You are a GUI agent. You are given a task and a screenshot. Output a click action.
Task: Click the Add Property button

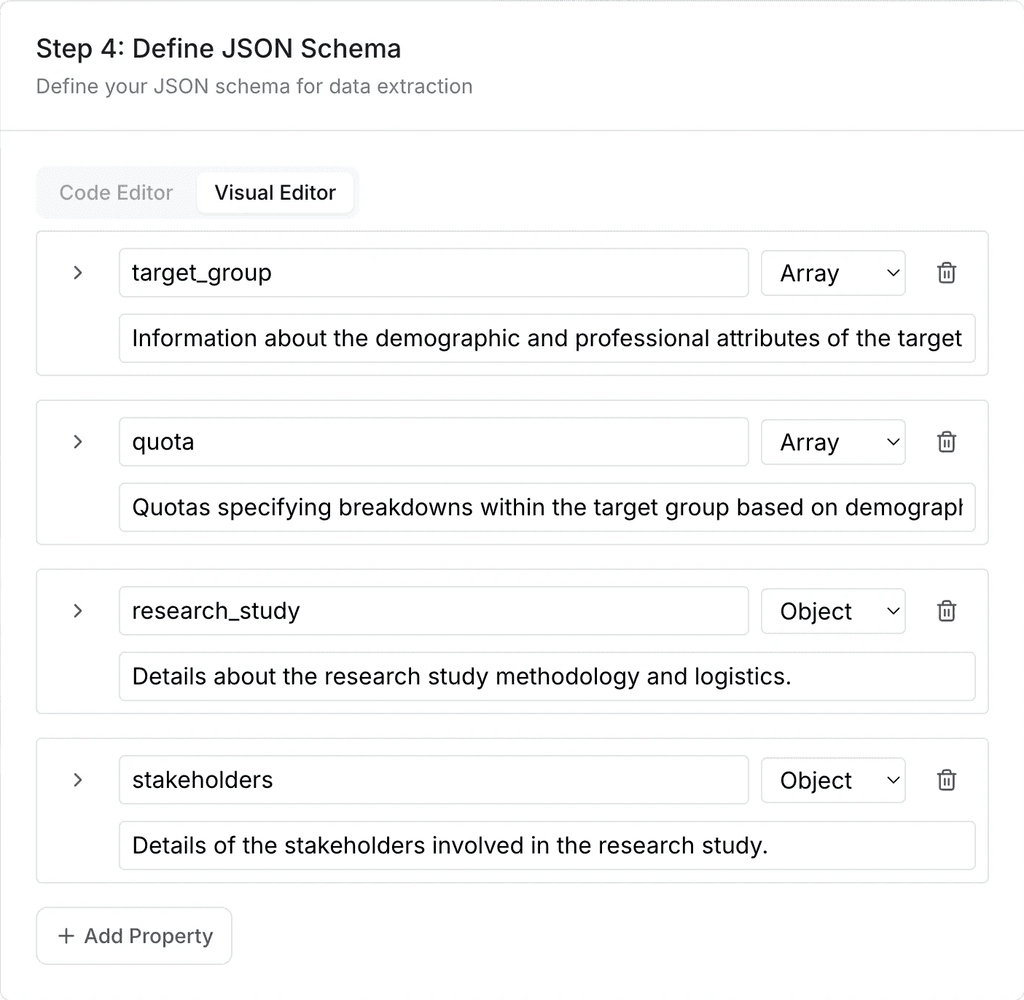click(x=133, y=935)
